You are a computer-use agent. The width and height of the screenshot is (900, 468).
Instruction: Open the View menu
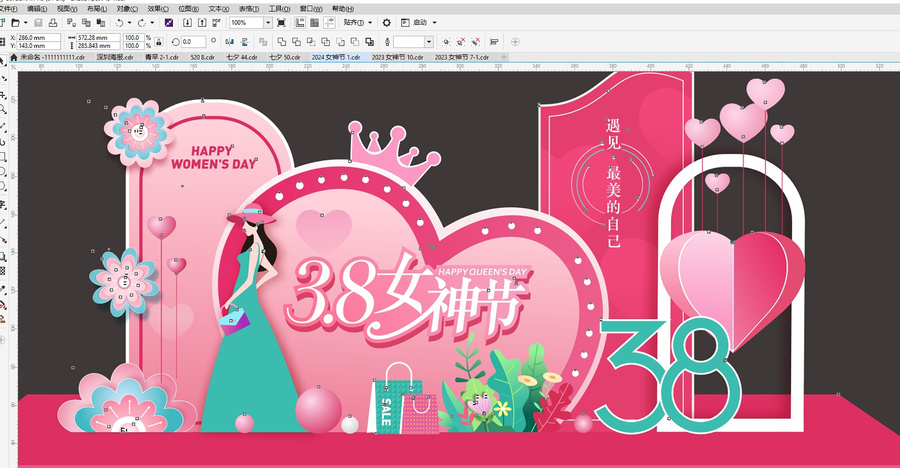click(67, 9)
